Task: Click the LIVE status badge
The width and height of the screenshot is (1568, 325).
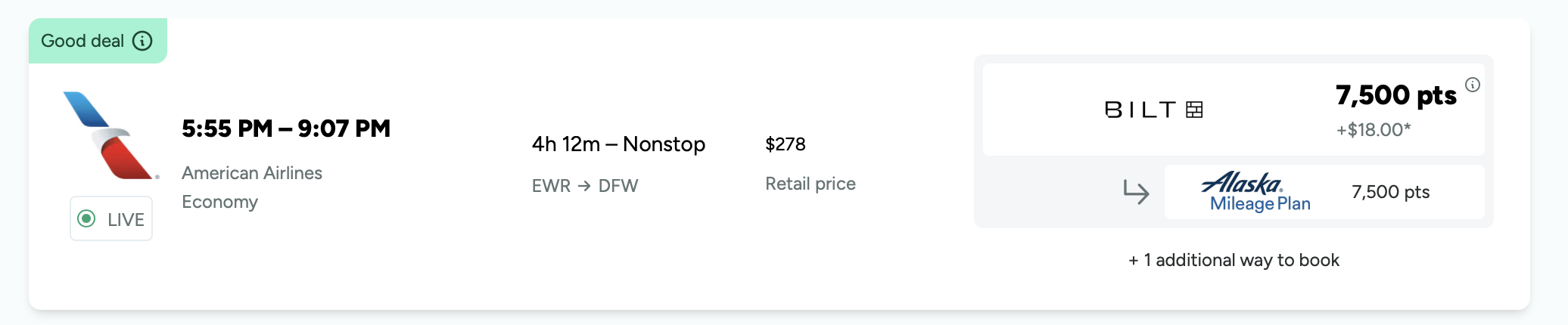Action: pos(111,218)
